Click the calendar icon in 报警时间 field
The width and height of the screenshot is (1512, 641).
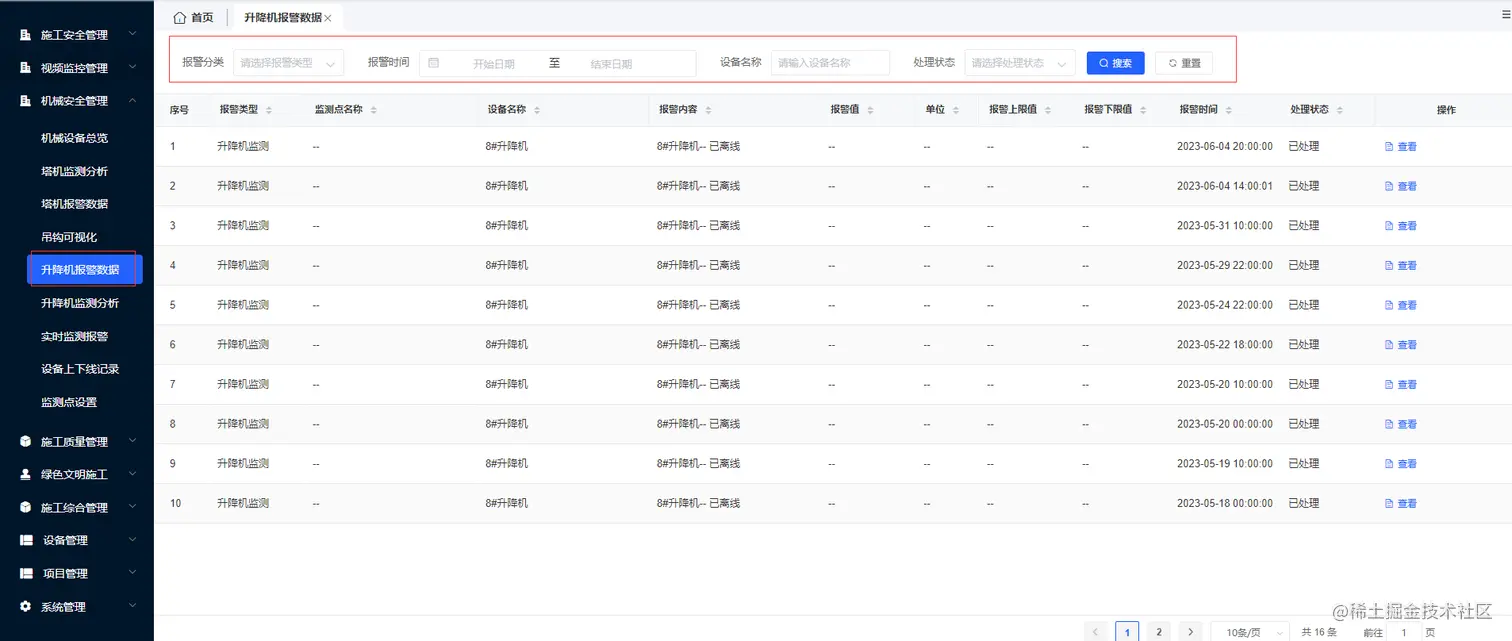coord(434,62)
